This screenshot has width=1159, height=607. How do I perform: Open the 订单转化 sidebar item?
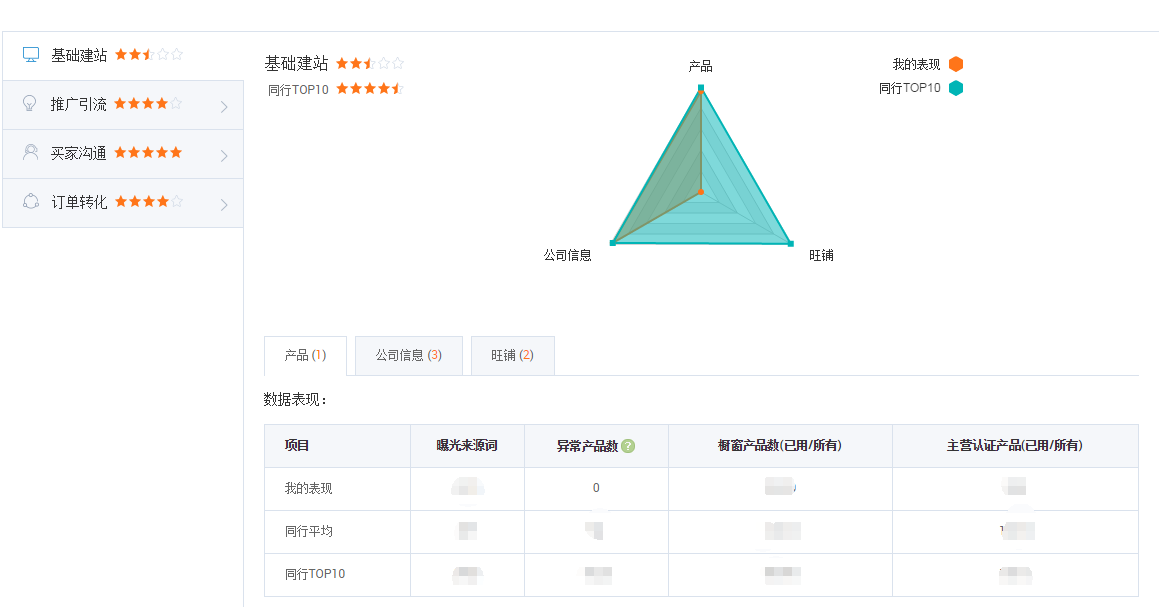click(x=123, y=203)
